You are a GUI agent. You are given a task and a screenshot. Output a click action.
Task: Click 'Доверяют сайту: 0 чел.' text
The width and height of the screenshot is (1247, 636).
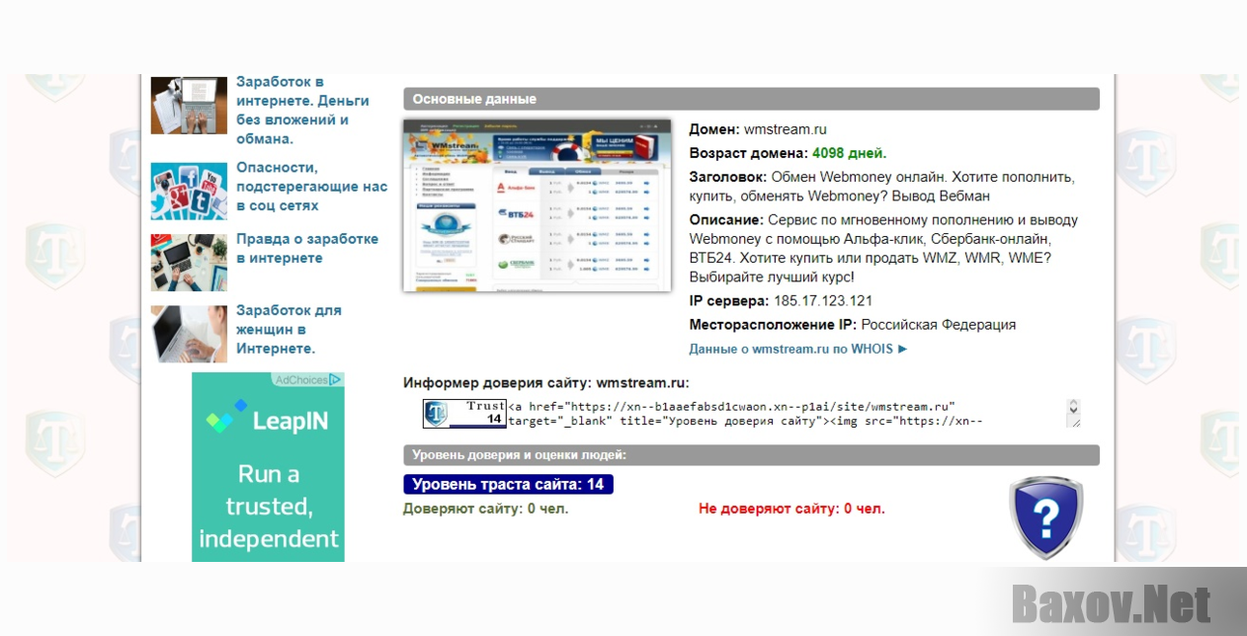(485, 509)
